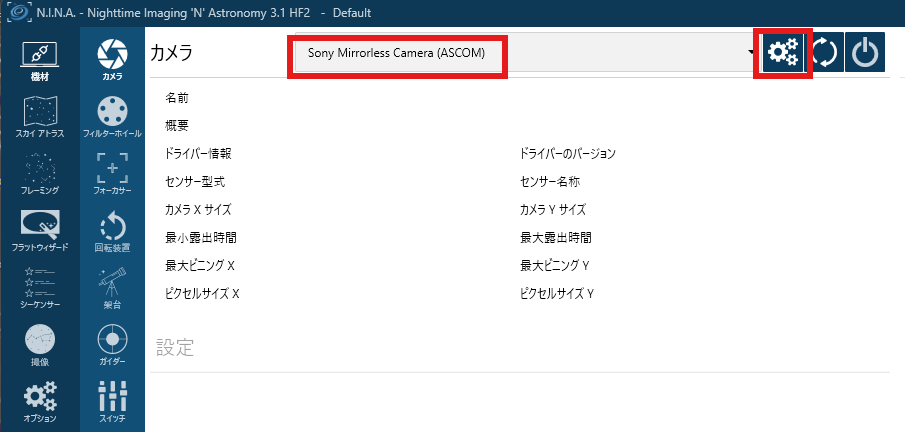The height and width of the screenshot is (432, 905).
Task: Click the センサー名称 label
Action: [550, 182]
